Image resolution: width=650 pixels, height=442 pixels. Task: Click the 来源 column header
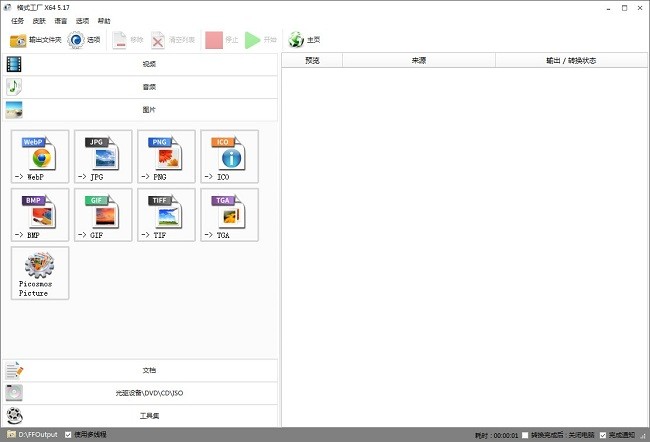tap(418, 60)
